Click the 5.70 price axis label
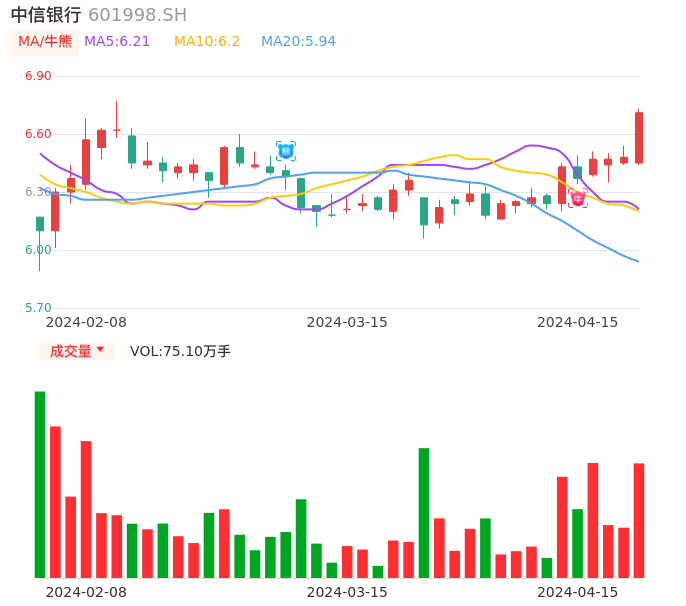 tap(38, 308)
